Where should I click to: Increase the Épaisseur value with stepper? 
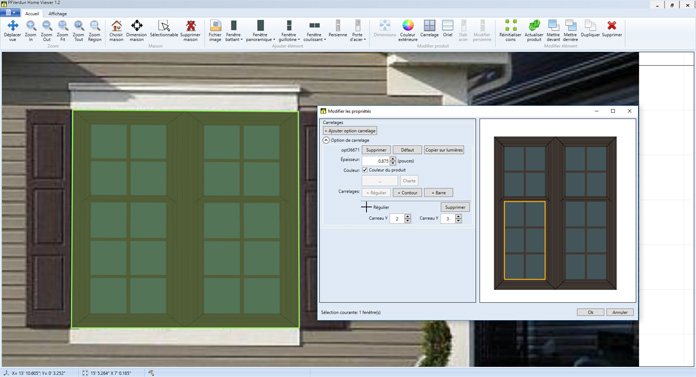392,159
